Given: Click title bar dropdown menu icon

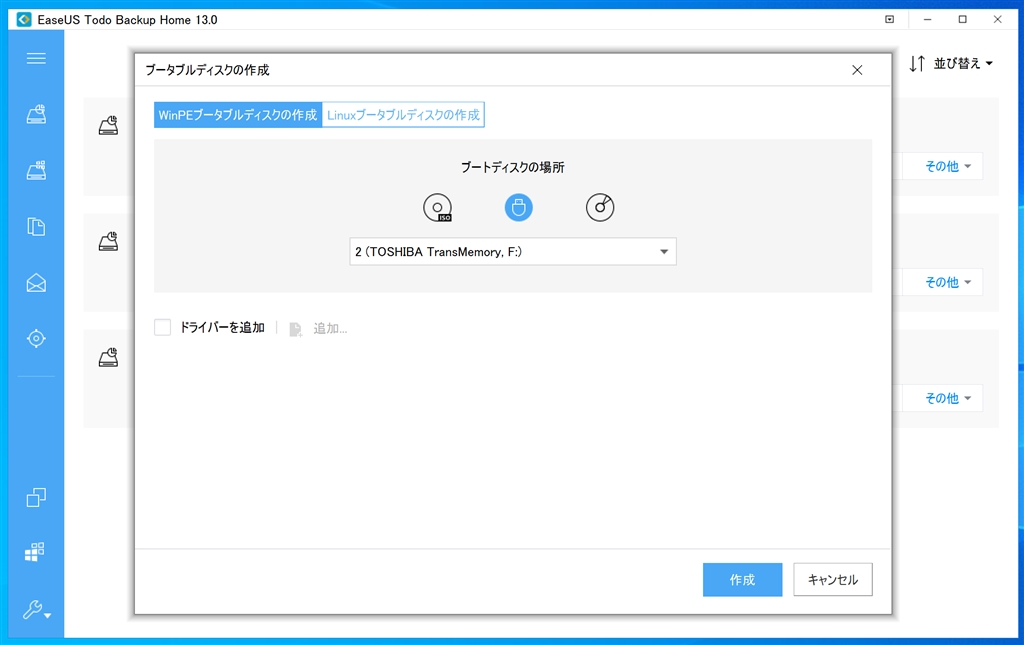Looking at the screenshot, I should 889,20.
